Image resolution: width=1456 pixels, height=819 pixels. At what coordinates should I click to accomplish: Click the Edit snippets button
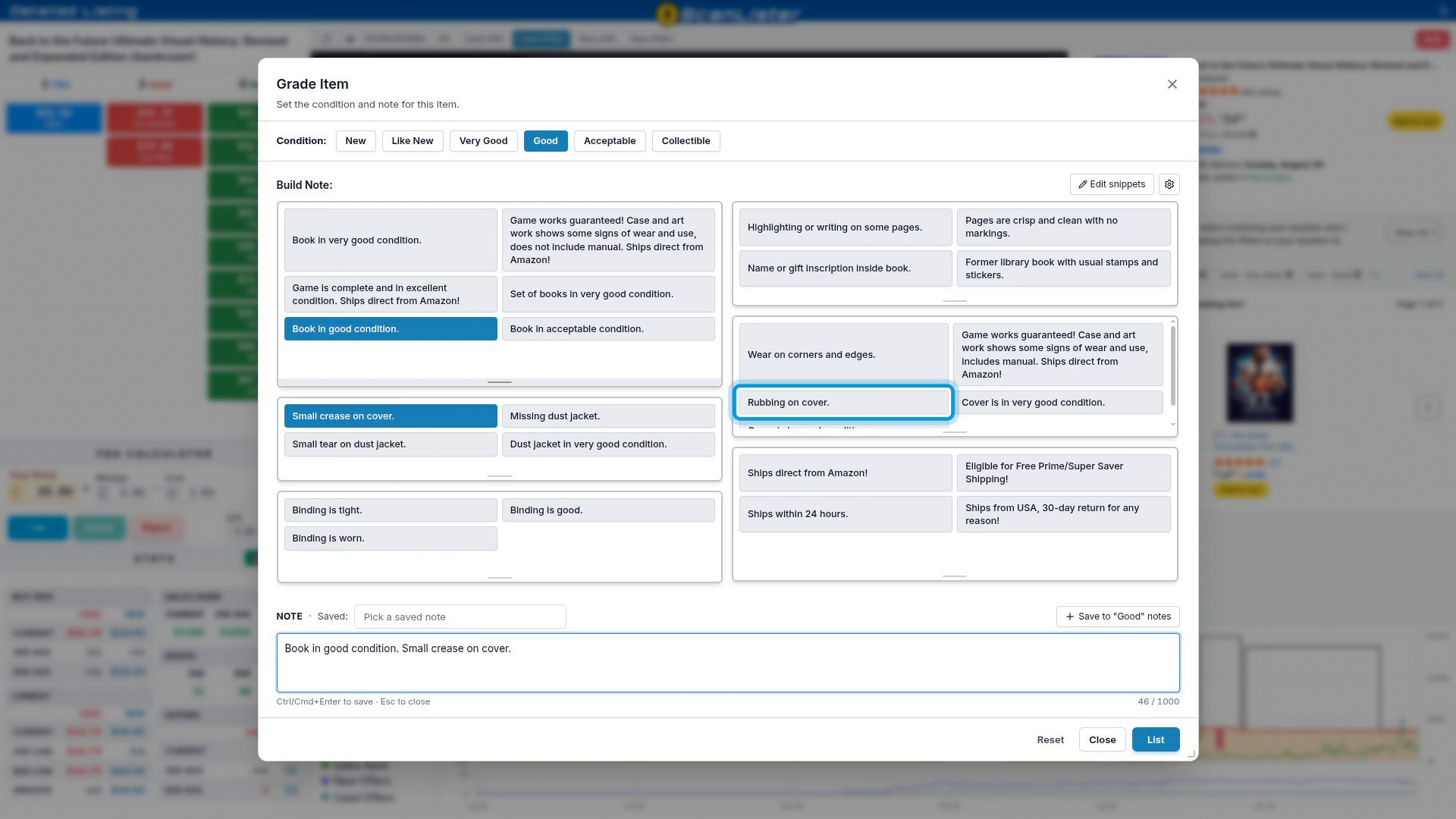coord(1112,184)
